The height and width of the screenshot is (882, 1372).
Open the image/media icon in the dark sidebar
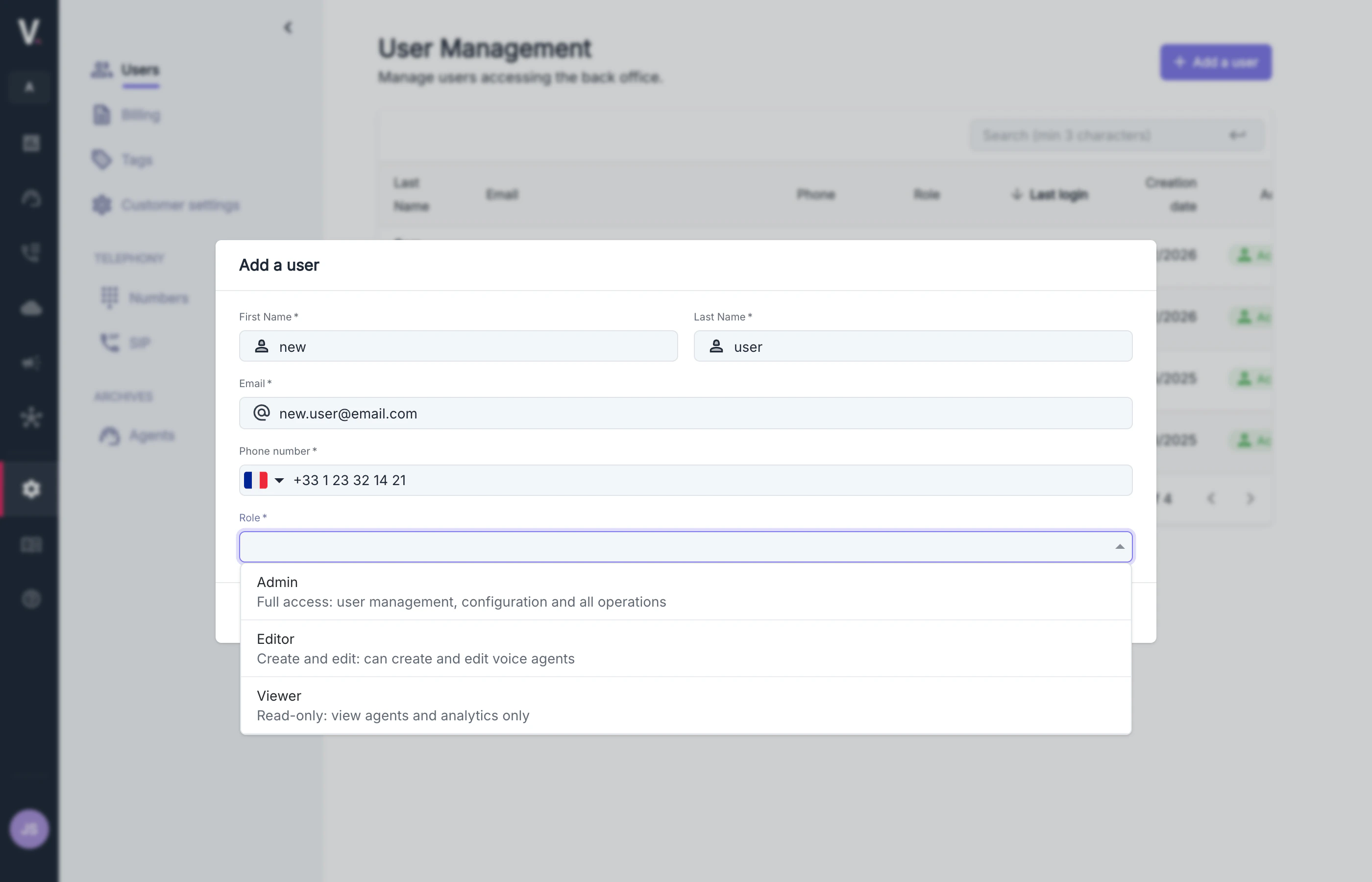[x=30, y=143]
